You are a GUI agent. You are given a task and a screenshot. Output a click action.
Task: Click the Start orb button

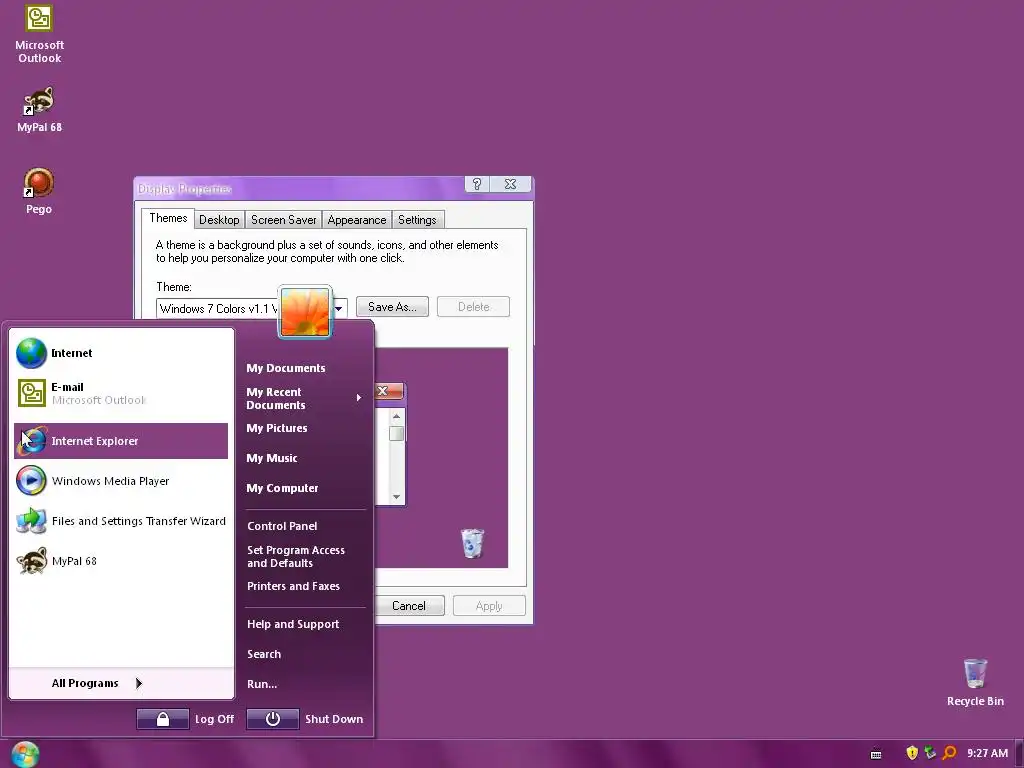25,754
